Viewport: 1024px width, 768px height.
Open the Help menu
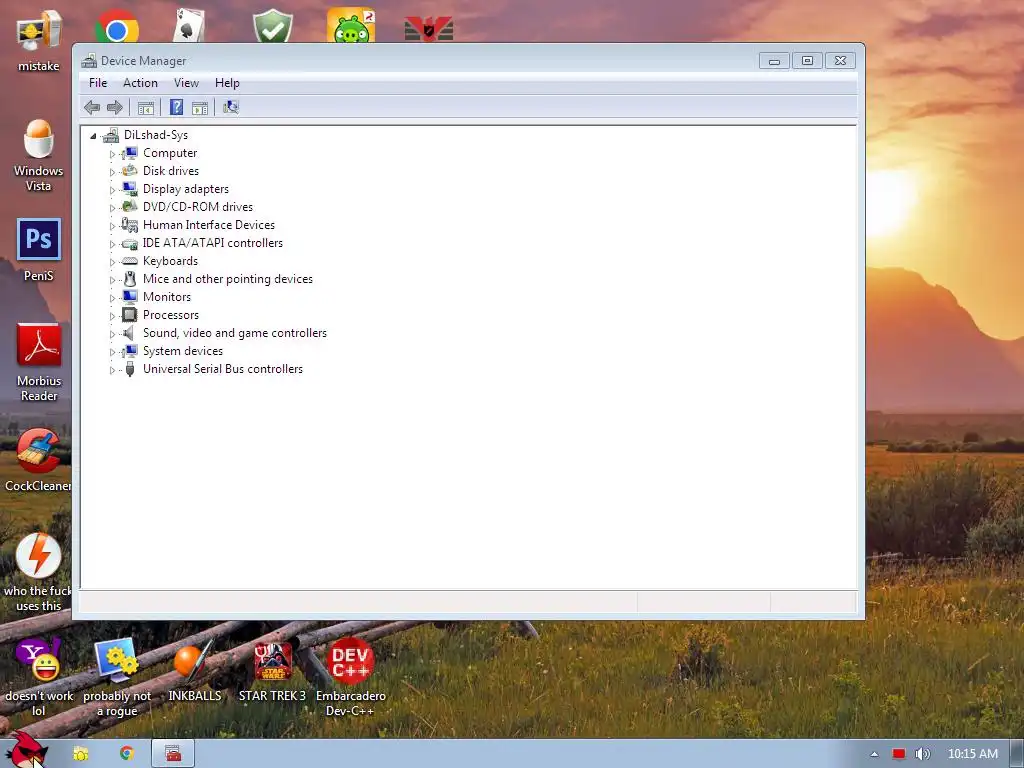click(x=227, y=83)
